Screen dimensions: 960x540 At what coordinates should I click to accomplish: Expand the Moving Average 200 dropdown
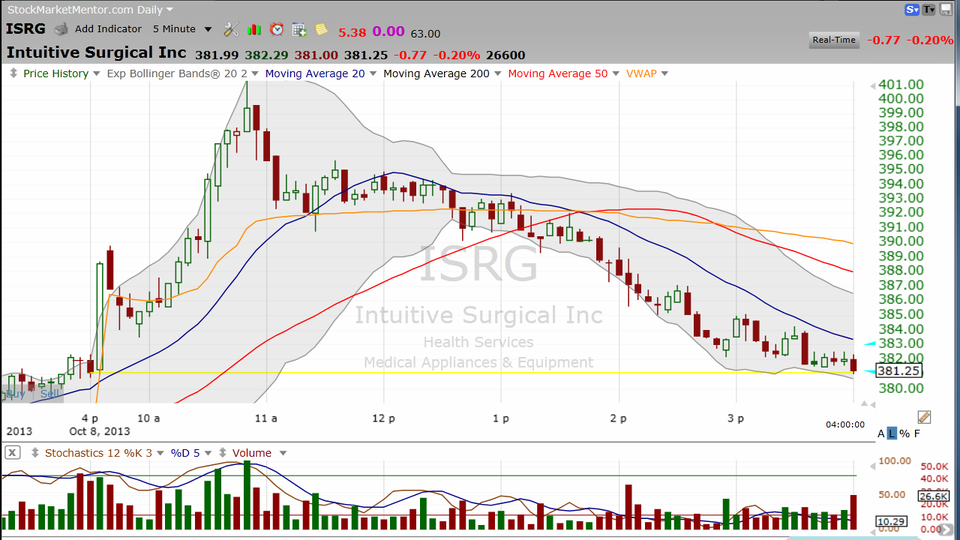point(497,73)
